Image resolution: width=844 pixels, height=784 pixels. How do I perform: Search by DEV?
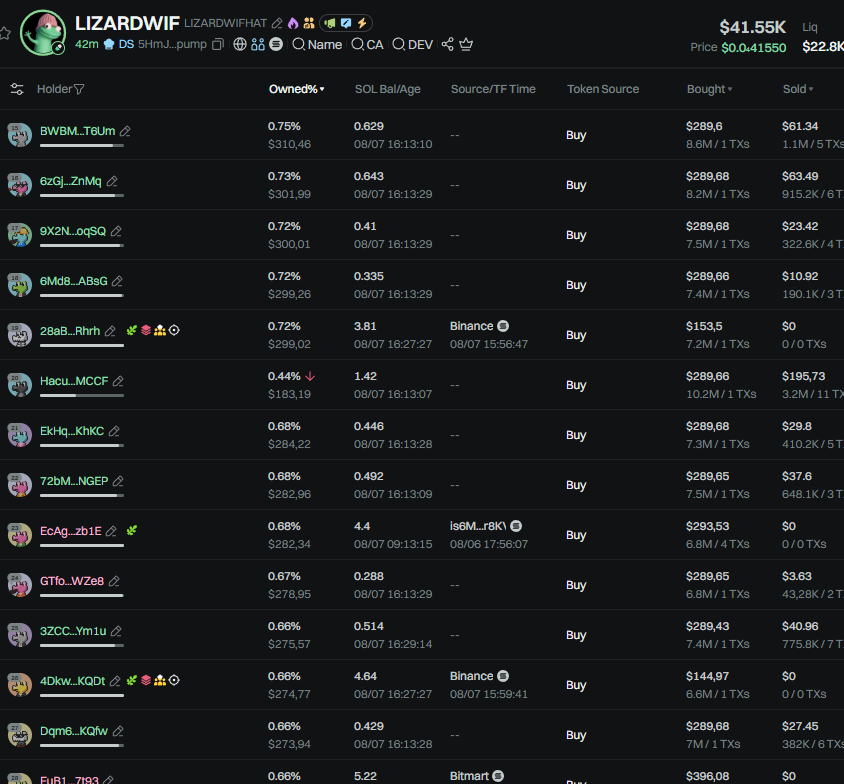point(412,45)
